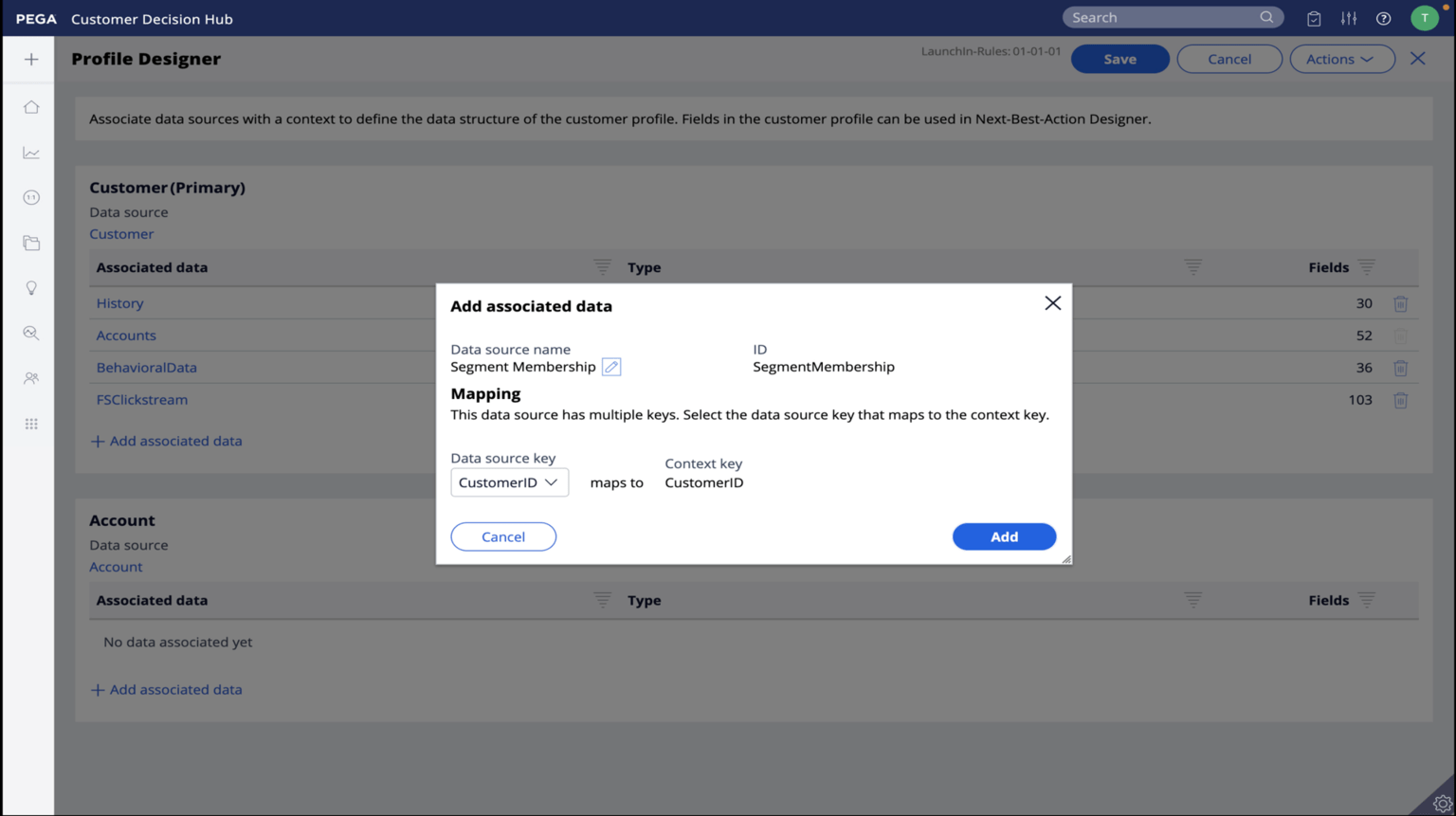This screenshot has height=816, width=1456.
Task: Click the help question mark icon
Action: (x=1383, y=18)
